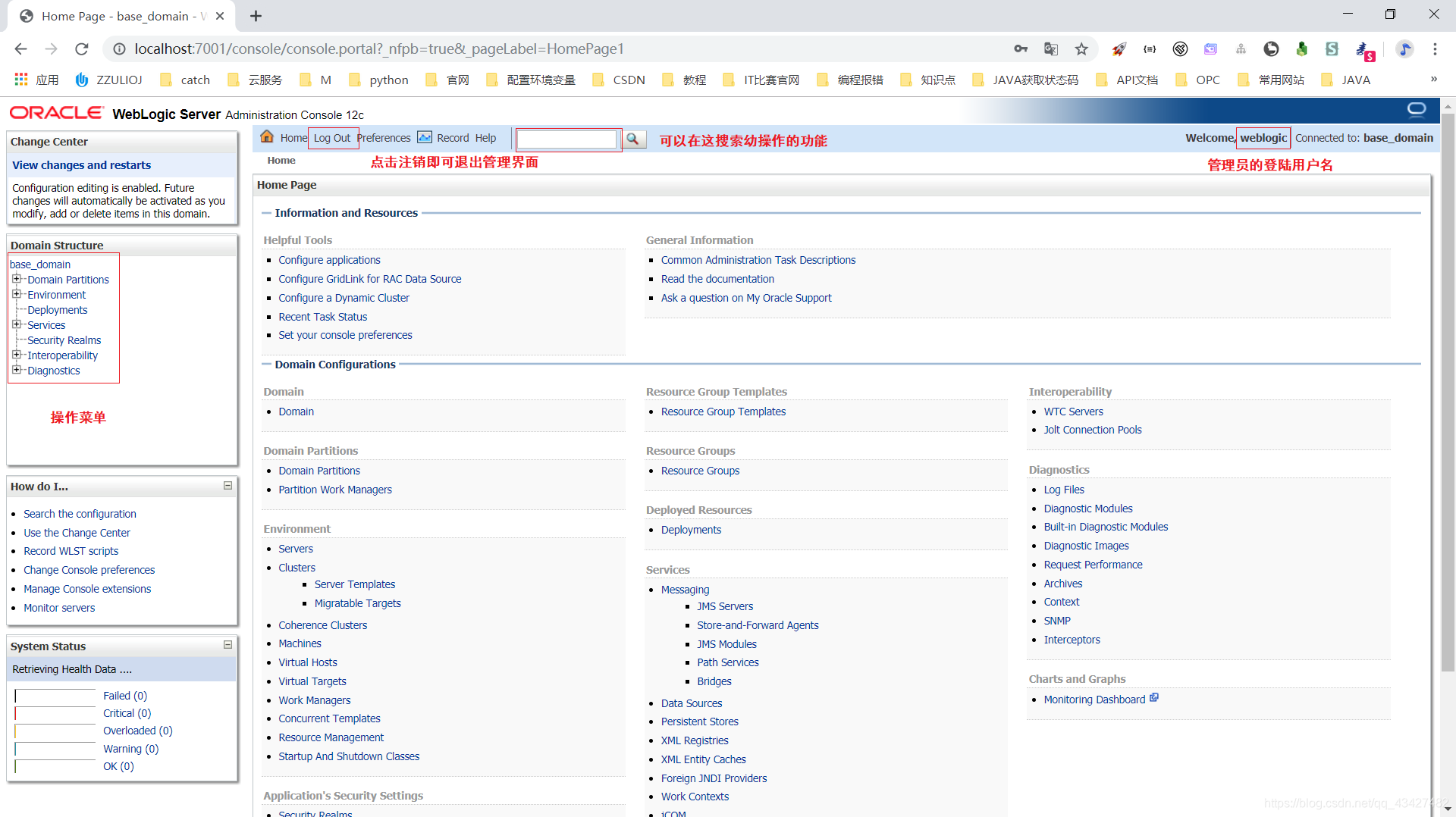
Task: Click the green S extension icon
Action: click(x=1332, y=49)
